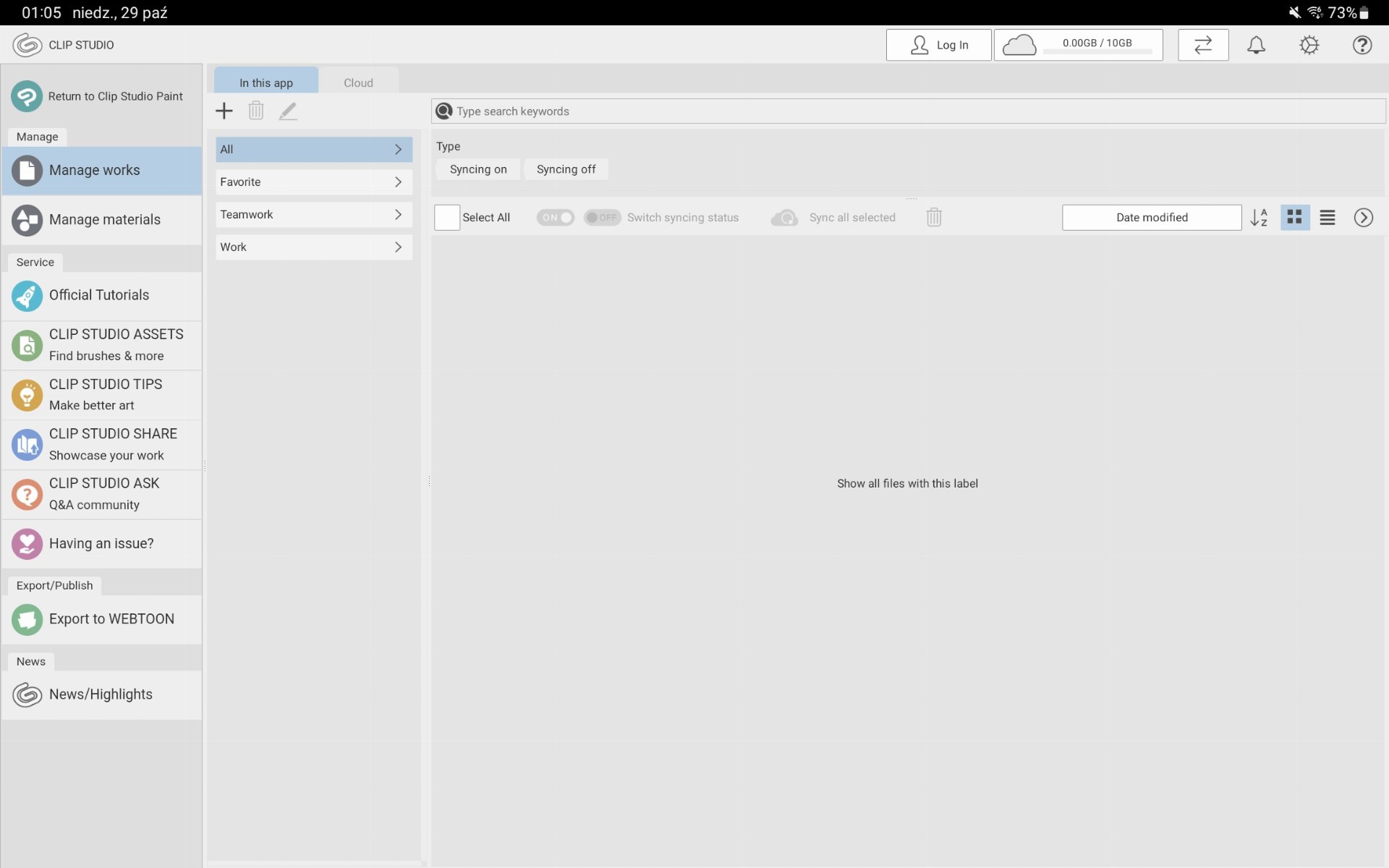Expand the Teamwork label chevron

398,214
